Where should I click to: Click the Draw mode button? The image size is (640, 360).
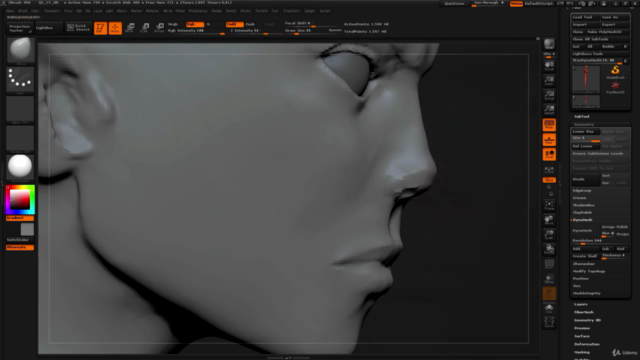click(x=115, y=28)
